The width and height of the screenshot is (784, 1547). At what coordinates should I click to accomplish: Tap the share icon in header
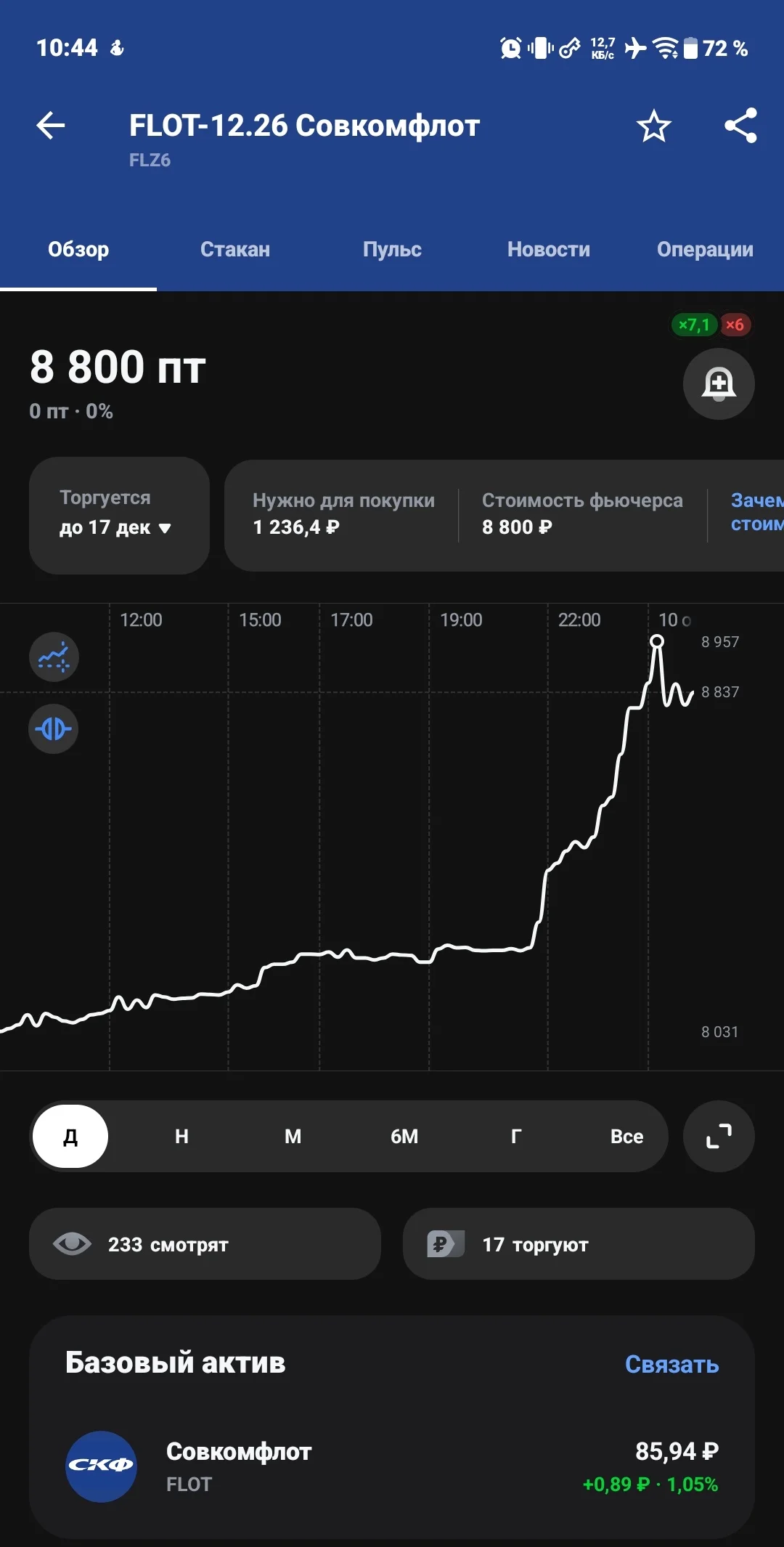740,126
